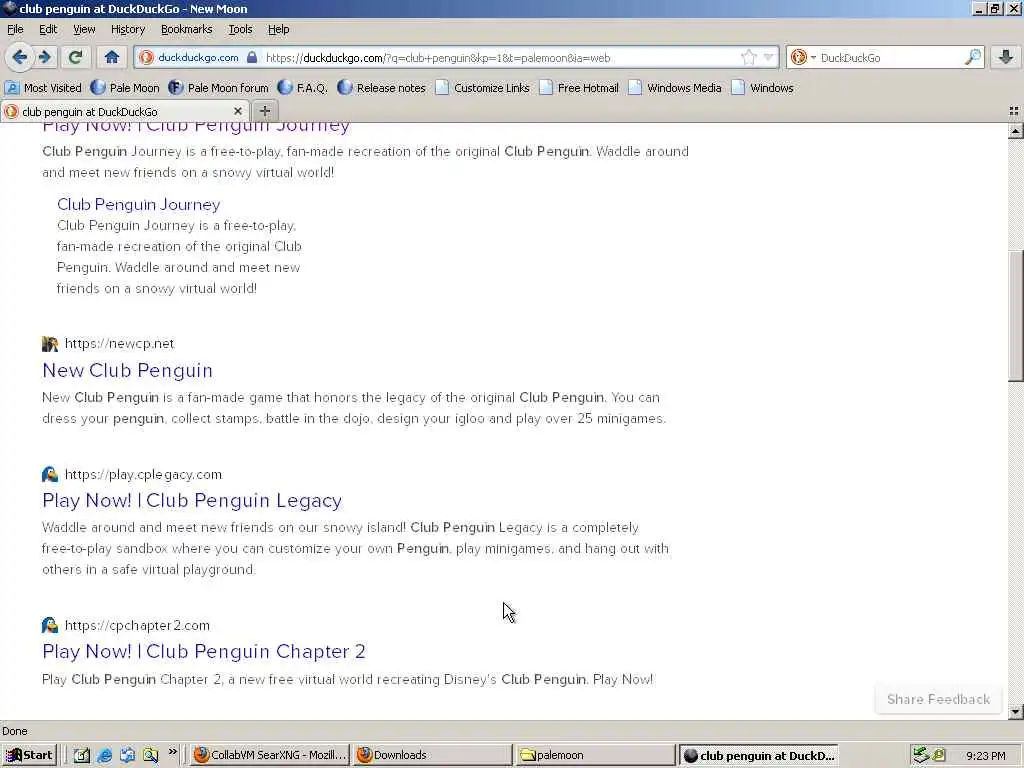Open the Tools menu

pyautogui.click(x=240, y=29)
